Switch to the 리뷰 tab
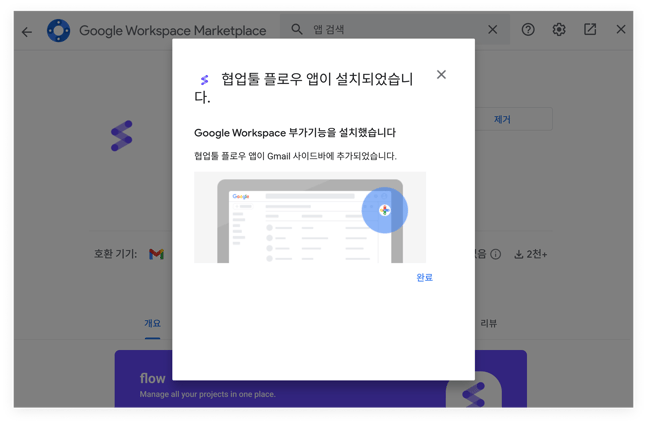 489,324
